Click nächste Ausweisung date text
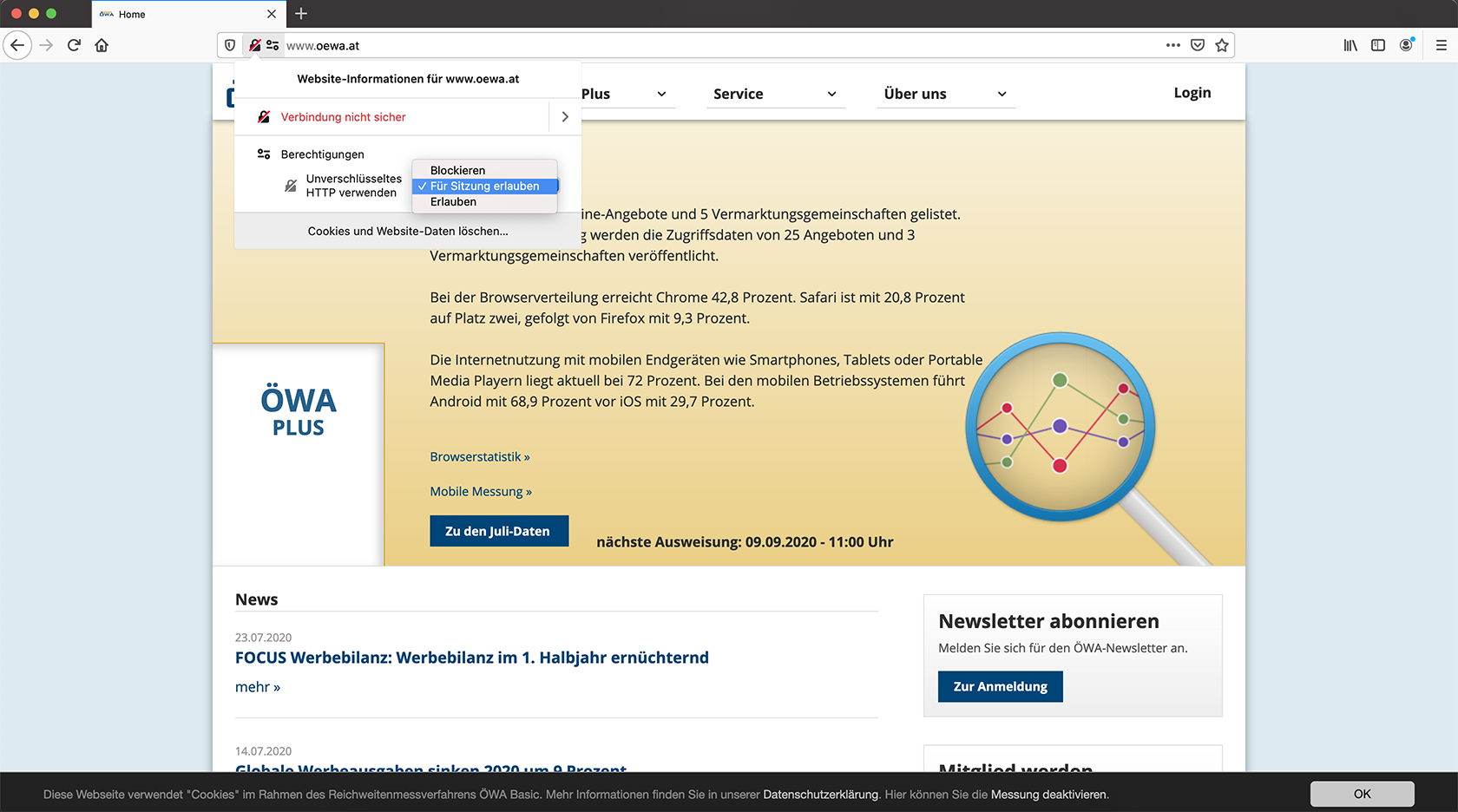Viewport: 1458px width, 812px height. click(745, 542)
